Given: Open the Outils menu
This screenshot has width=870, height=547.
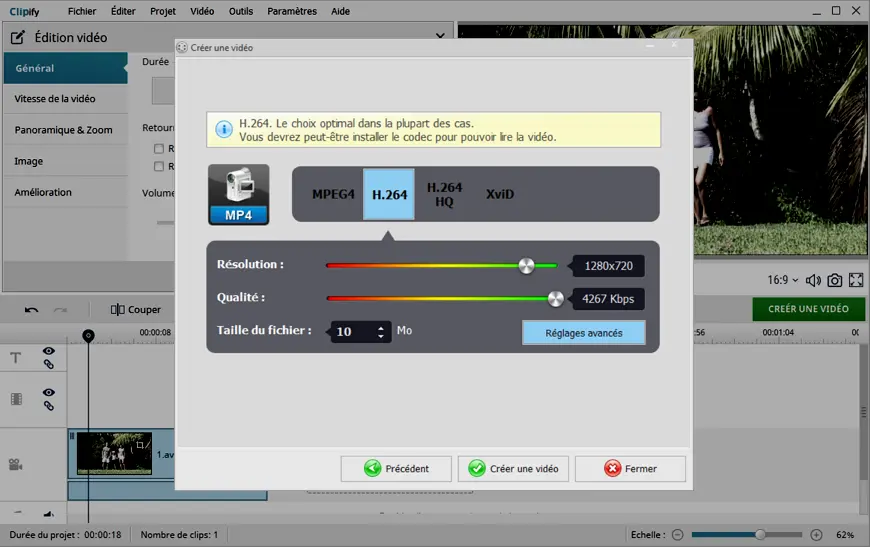Looking at the screenshot, I should pos(241,11).
